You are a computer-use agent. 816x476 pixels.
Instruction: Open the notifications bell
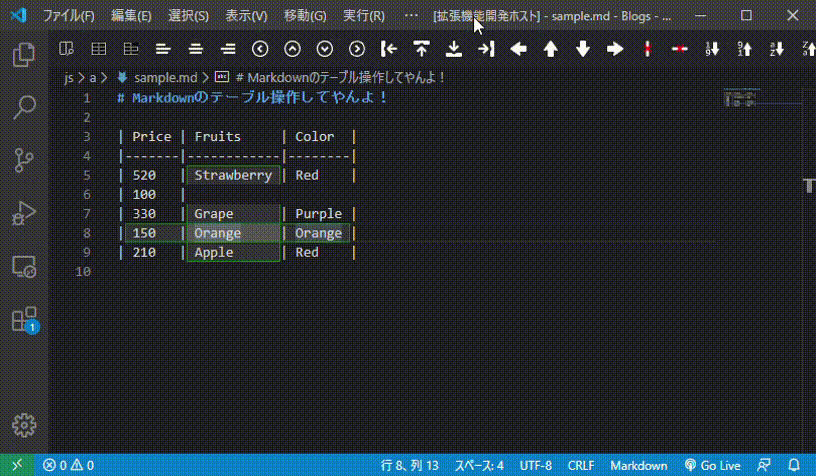(794, 465)
